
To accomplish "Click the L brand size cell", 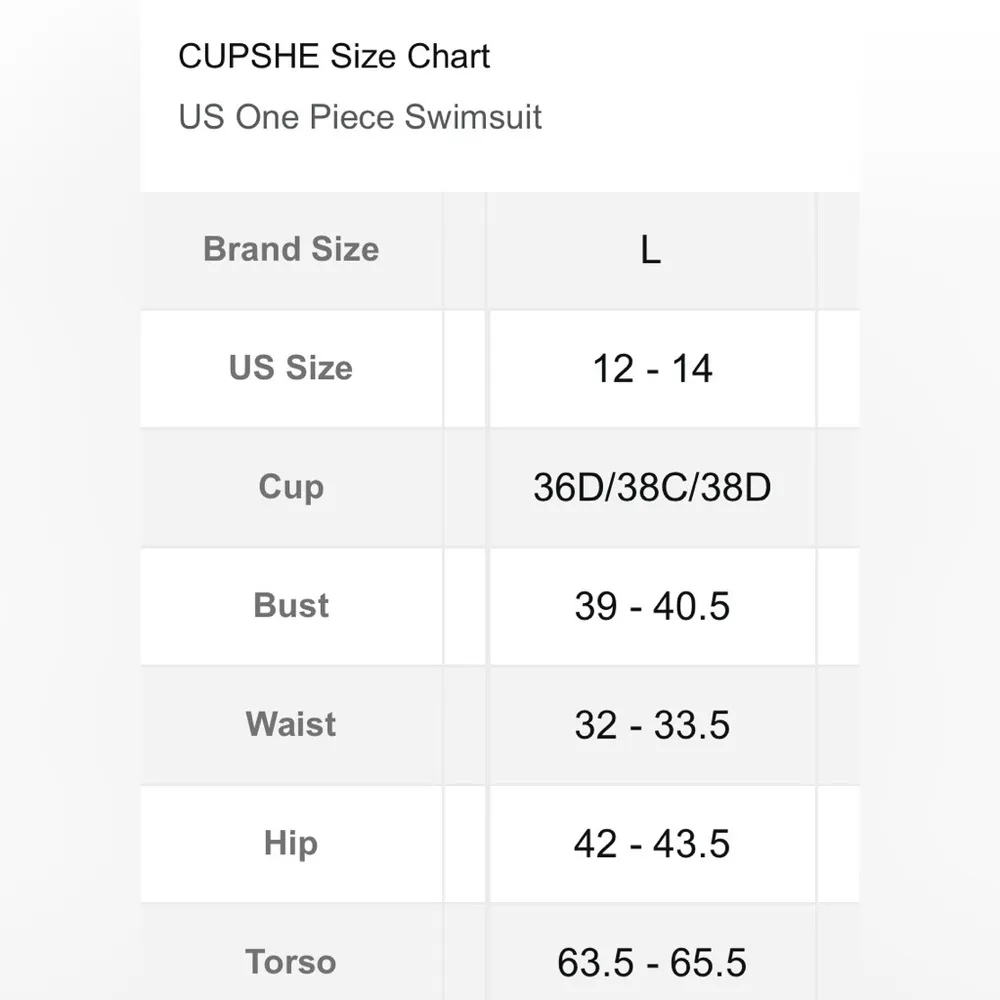I will click(x=651, y=249).
